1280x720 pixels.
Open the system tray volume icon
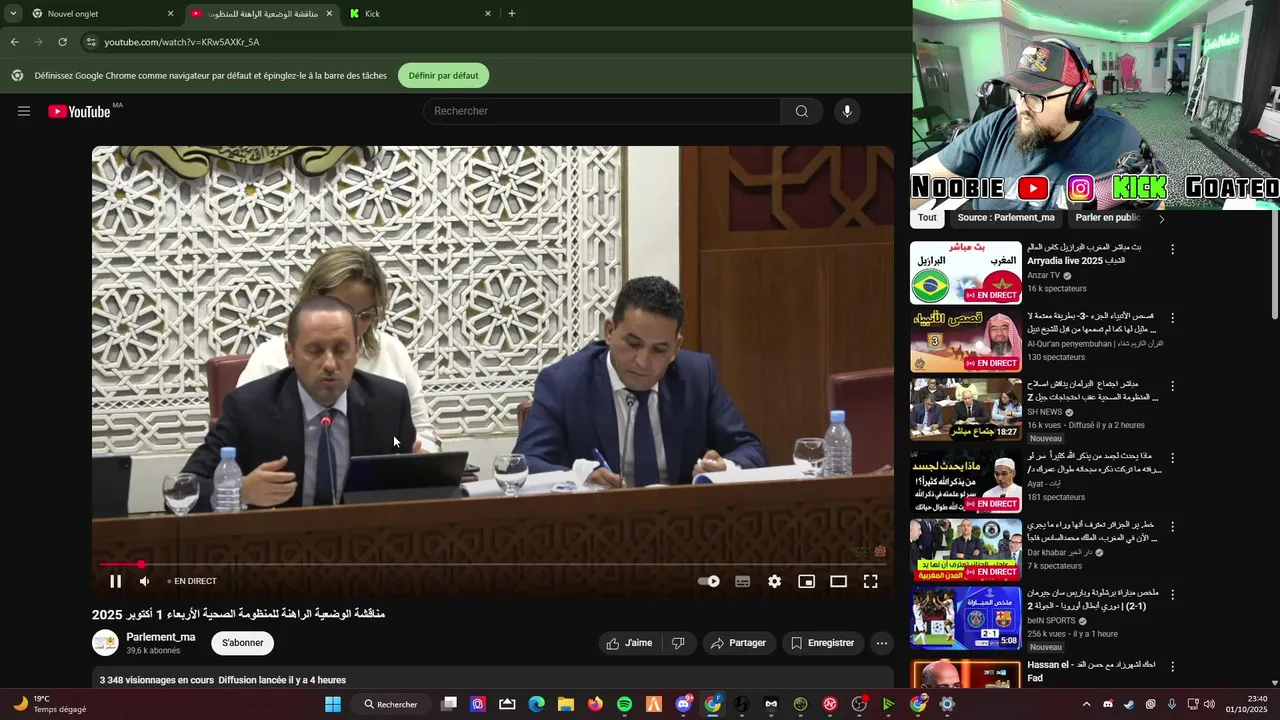point(1209,704)
